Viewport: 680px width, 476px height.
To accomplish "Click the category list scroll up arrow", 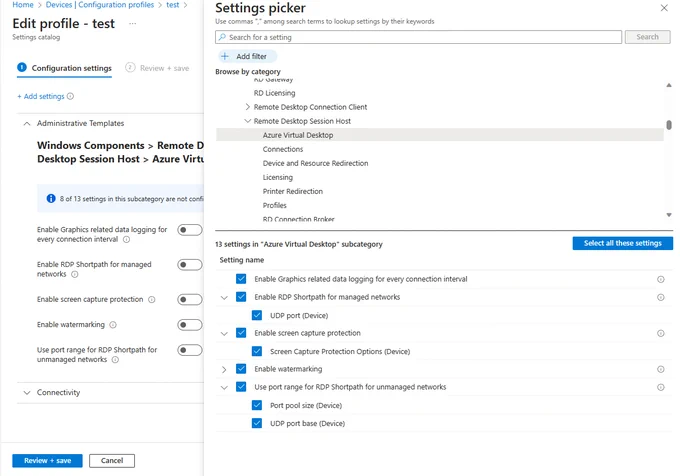I will 669,85.
